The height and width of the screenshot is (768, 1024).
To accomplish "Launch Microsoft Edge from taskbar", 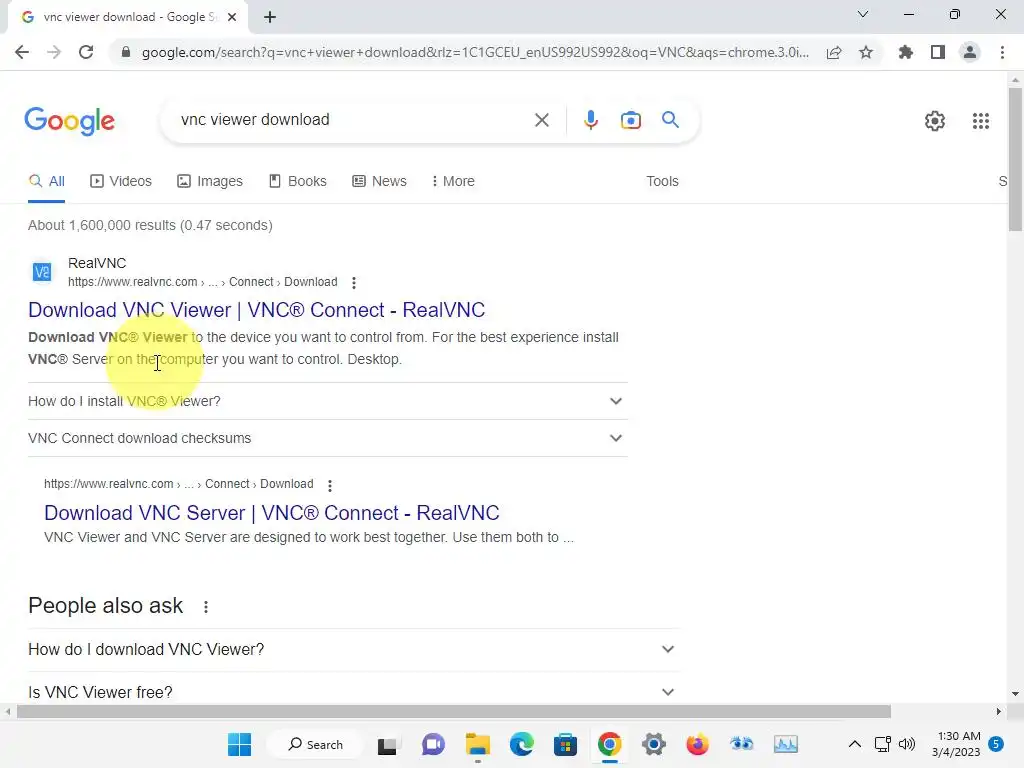I will (x=521, y=744).
